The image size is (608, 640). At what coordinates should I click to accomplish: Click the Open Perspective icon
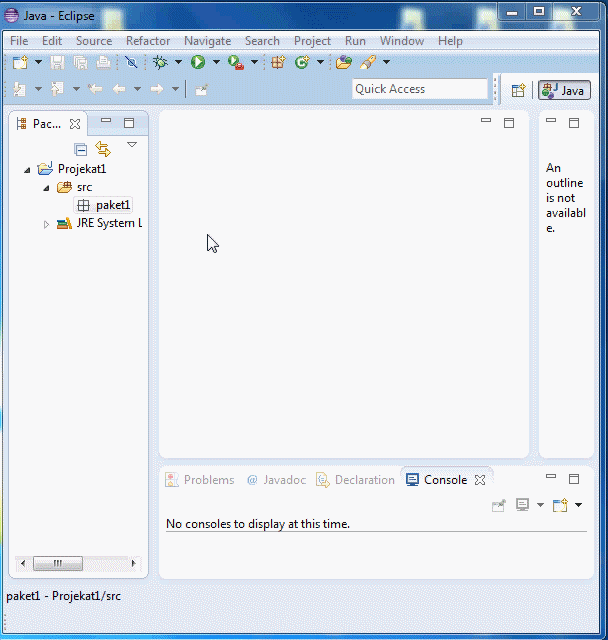coord(518,90)
